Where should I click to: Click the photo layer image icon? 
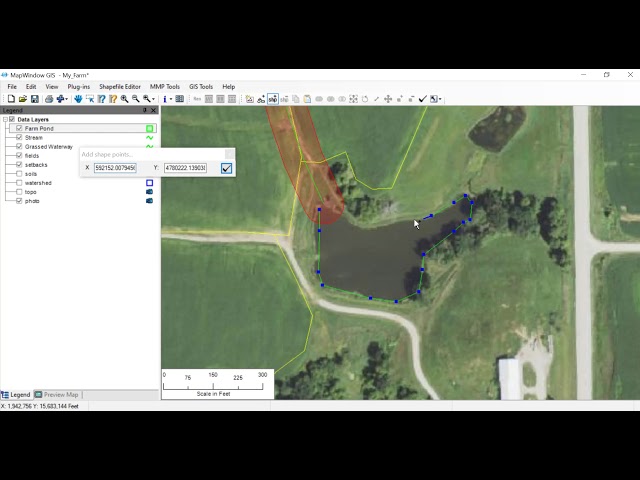pyautogui.click(x=150, y=201)
